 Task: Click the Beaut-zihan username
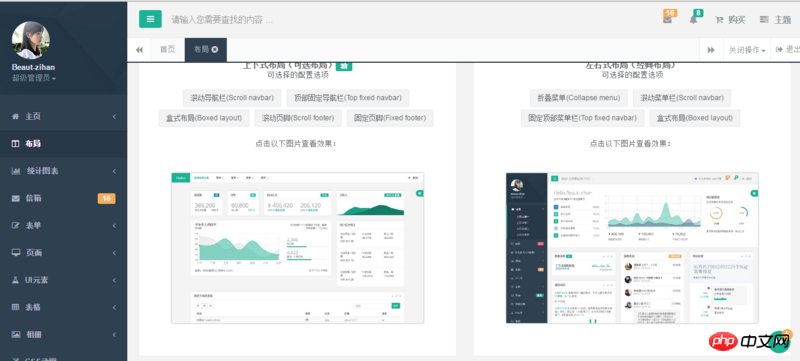click(x=33, y=67)
